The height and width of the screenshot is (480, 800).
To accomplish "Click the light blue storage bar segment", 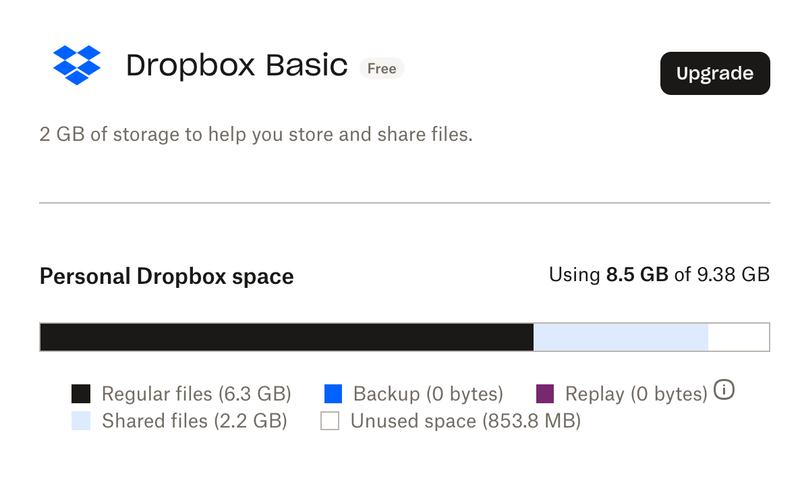I will pyautogui.click(x=620, y=337).
